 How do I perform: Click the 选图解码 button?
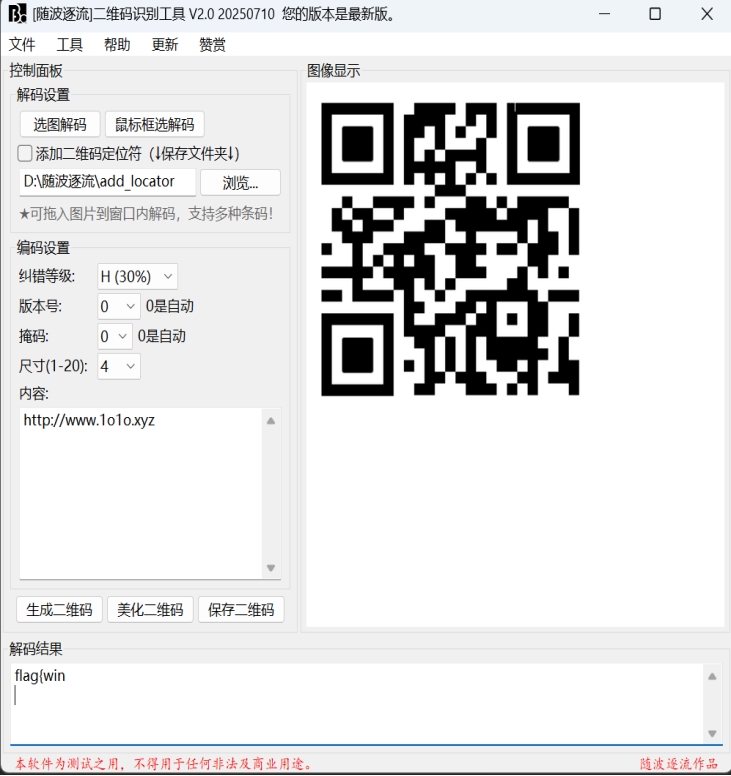coord(60,124)
